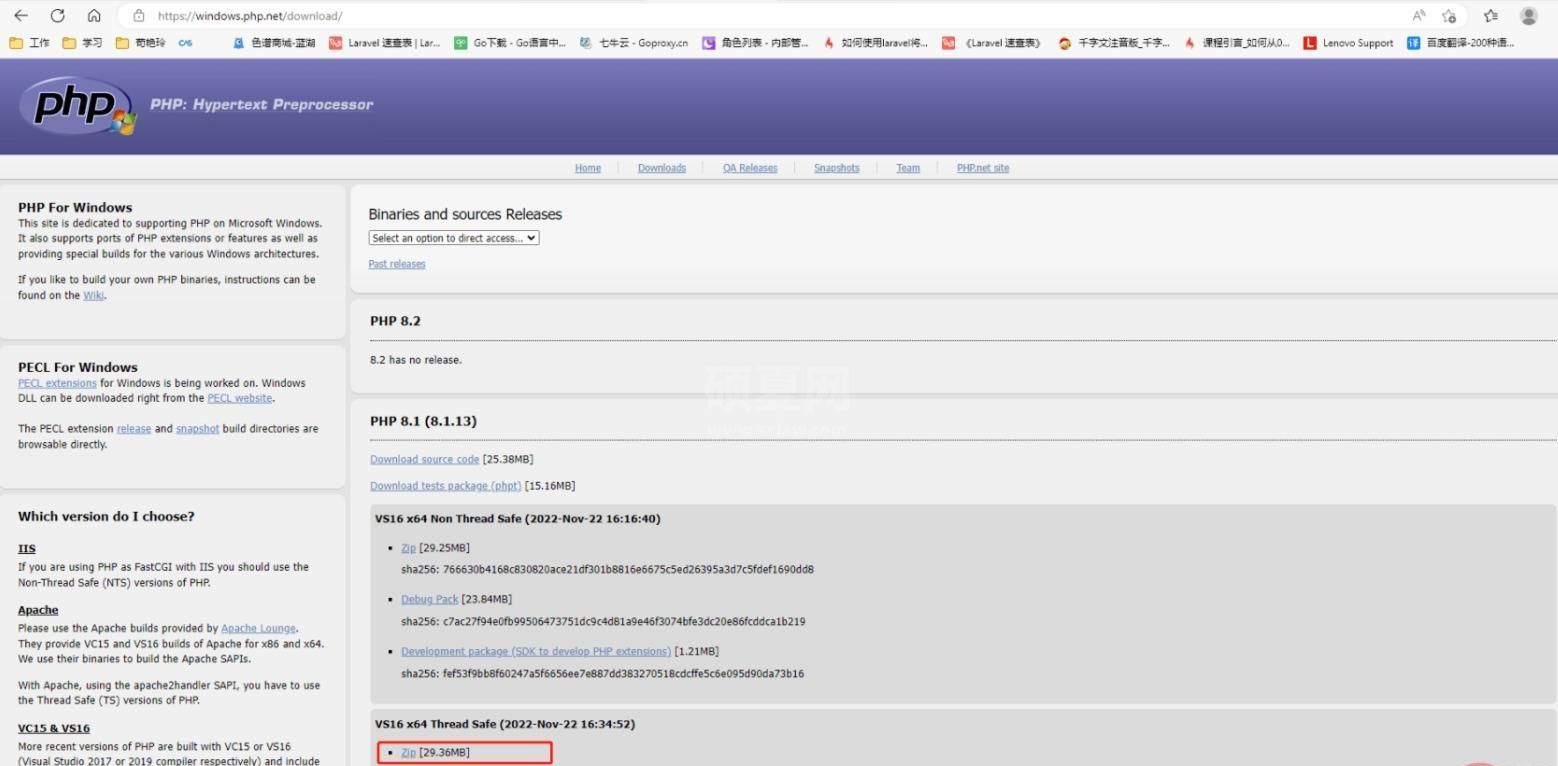Follow the Past releases link
Image resolution: width=1558 pixels, height=766 pixels.
coord(397,264)
